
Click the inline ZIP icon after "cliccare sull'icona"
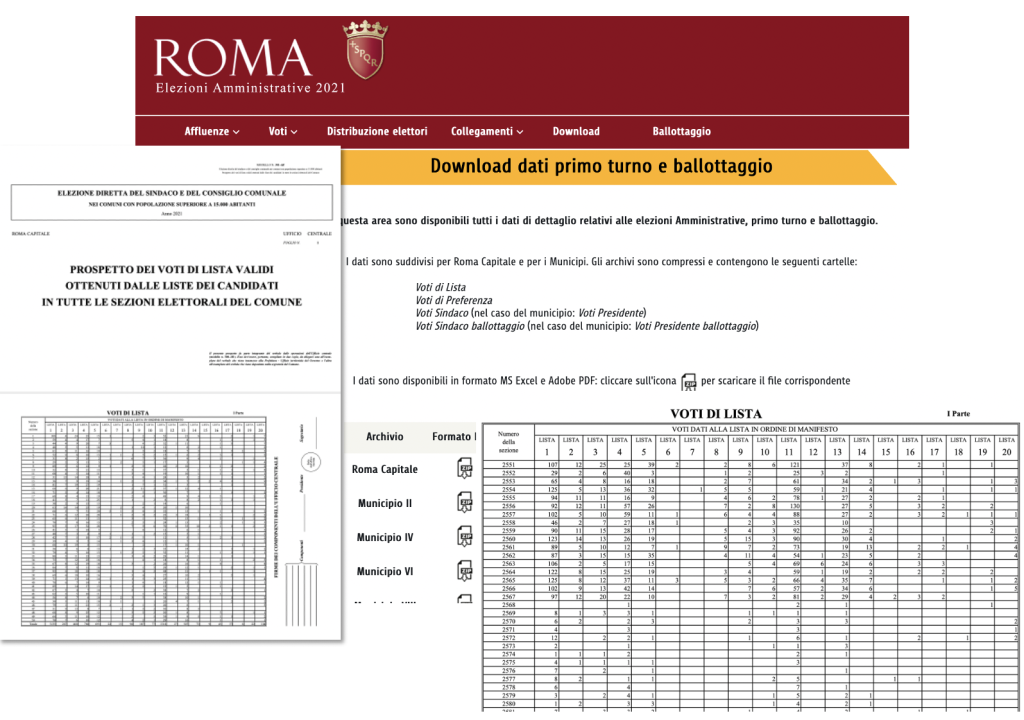point(688,382)
